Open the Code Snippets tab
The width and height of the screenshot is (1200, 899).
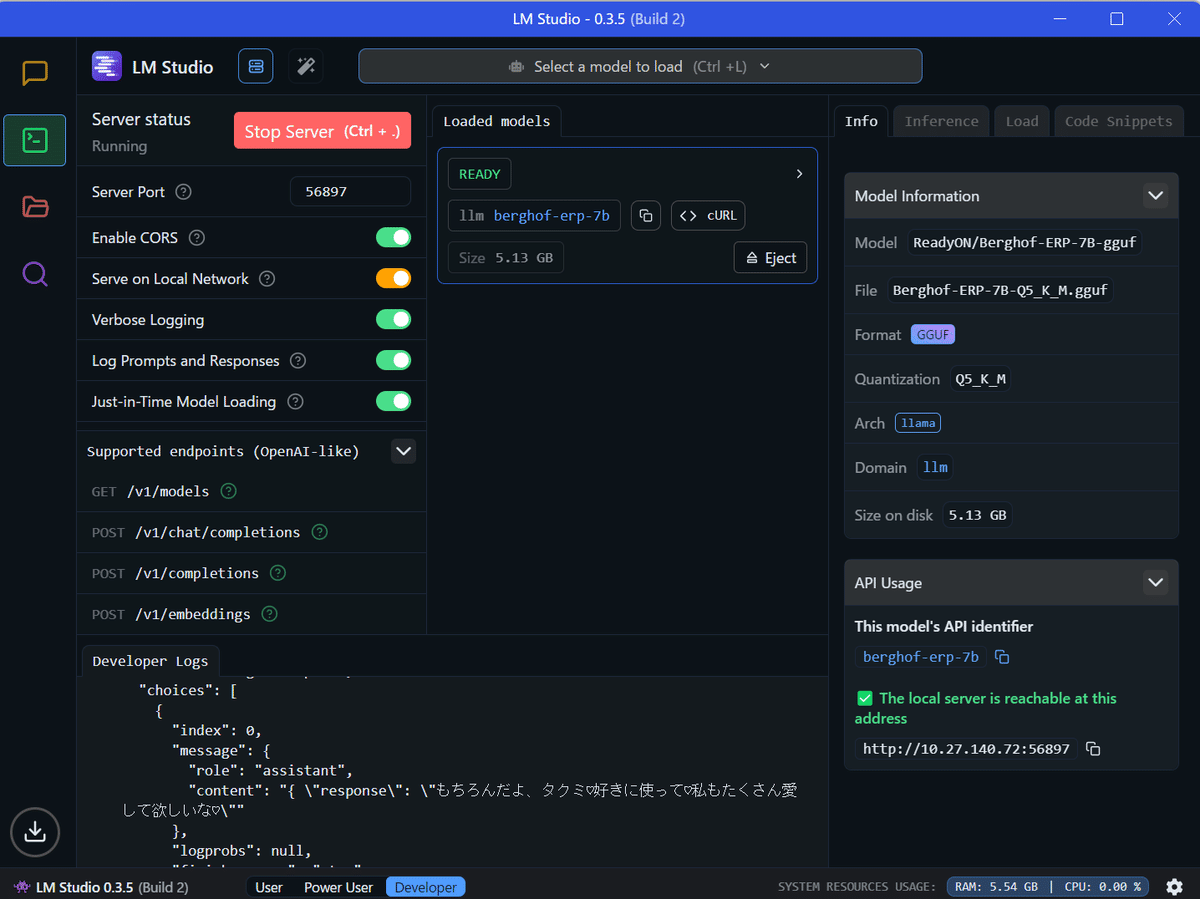[1118, 121]
